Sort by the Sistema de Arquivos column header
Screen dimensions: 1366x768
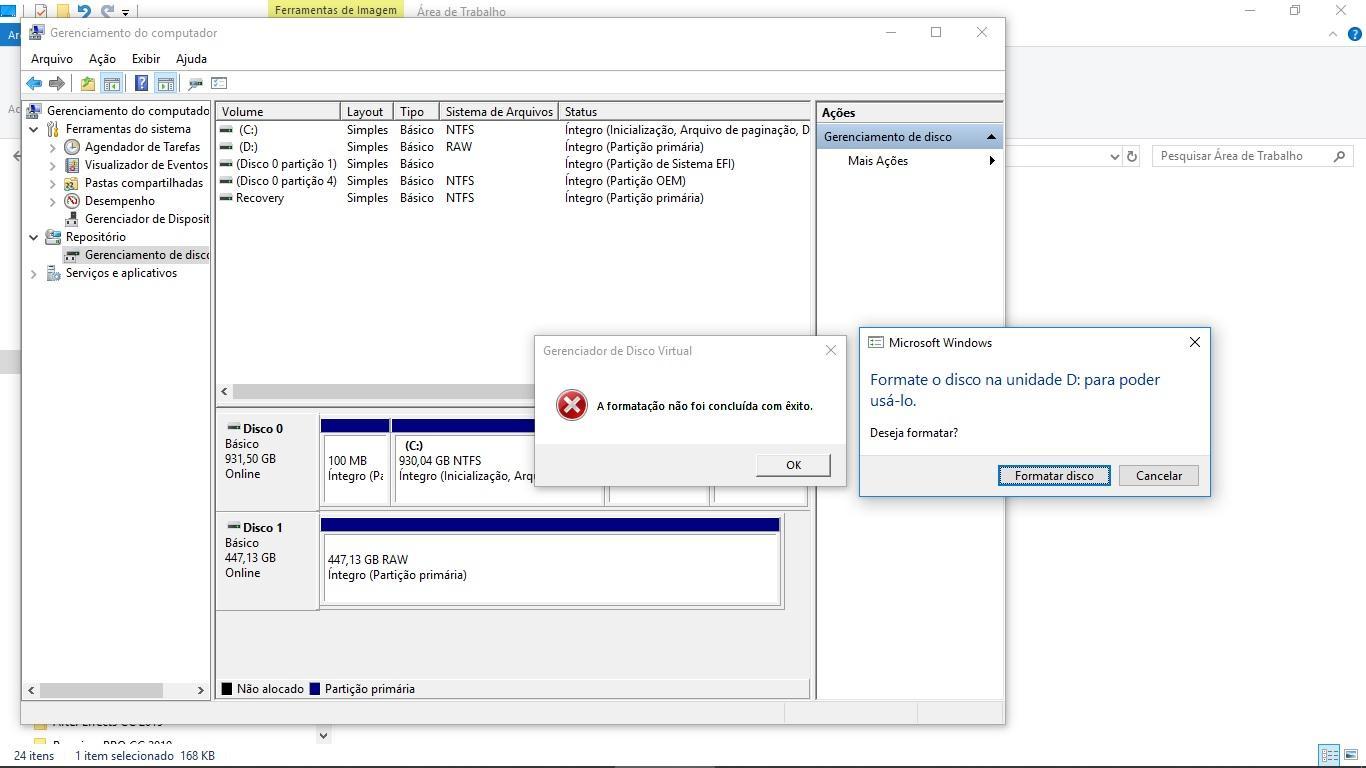(x=499, y=112)
